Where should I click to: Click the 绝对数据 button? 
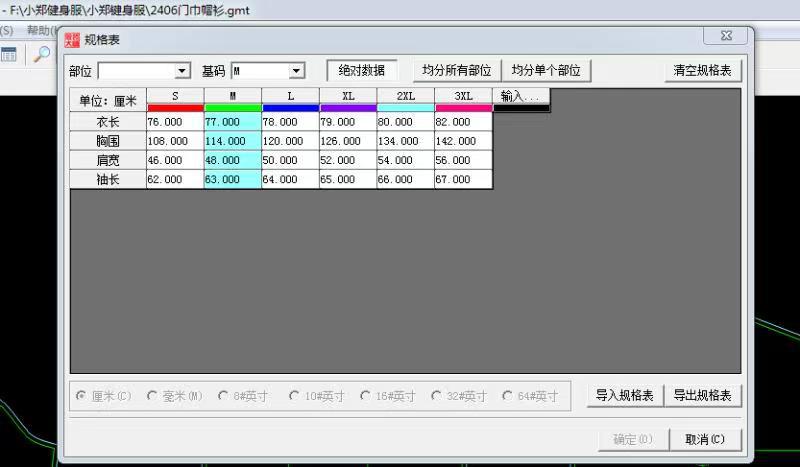(362, 70)
